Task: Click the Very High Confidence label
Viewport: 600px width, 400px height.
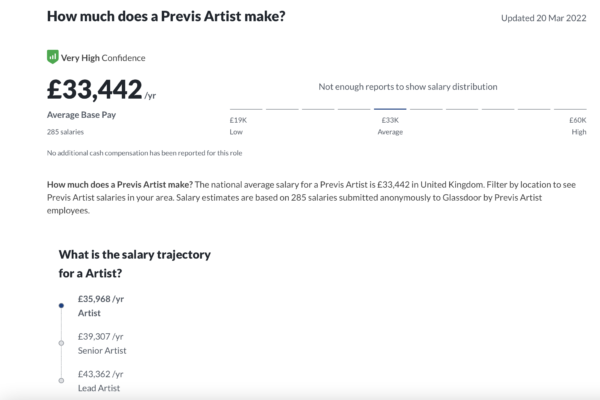Action: coord(103,58)
